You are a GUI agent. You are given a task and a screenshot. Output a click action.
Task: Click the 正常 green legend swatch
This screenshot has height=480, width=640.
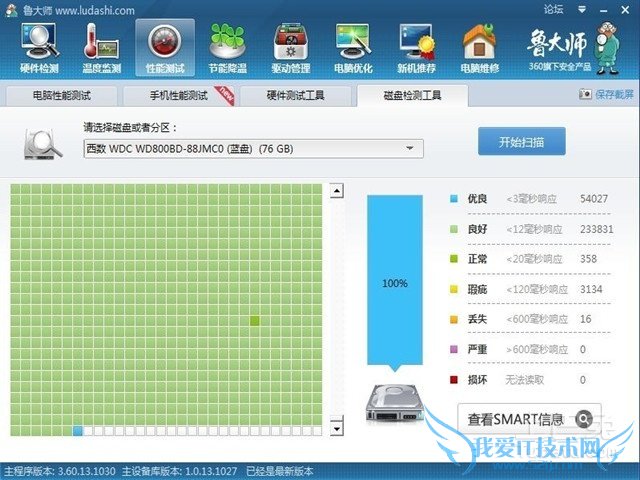coord(454,259)
